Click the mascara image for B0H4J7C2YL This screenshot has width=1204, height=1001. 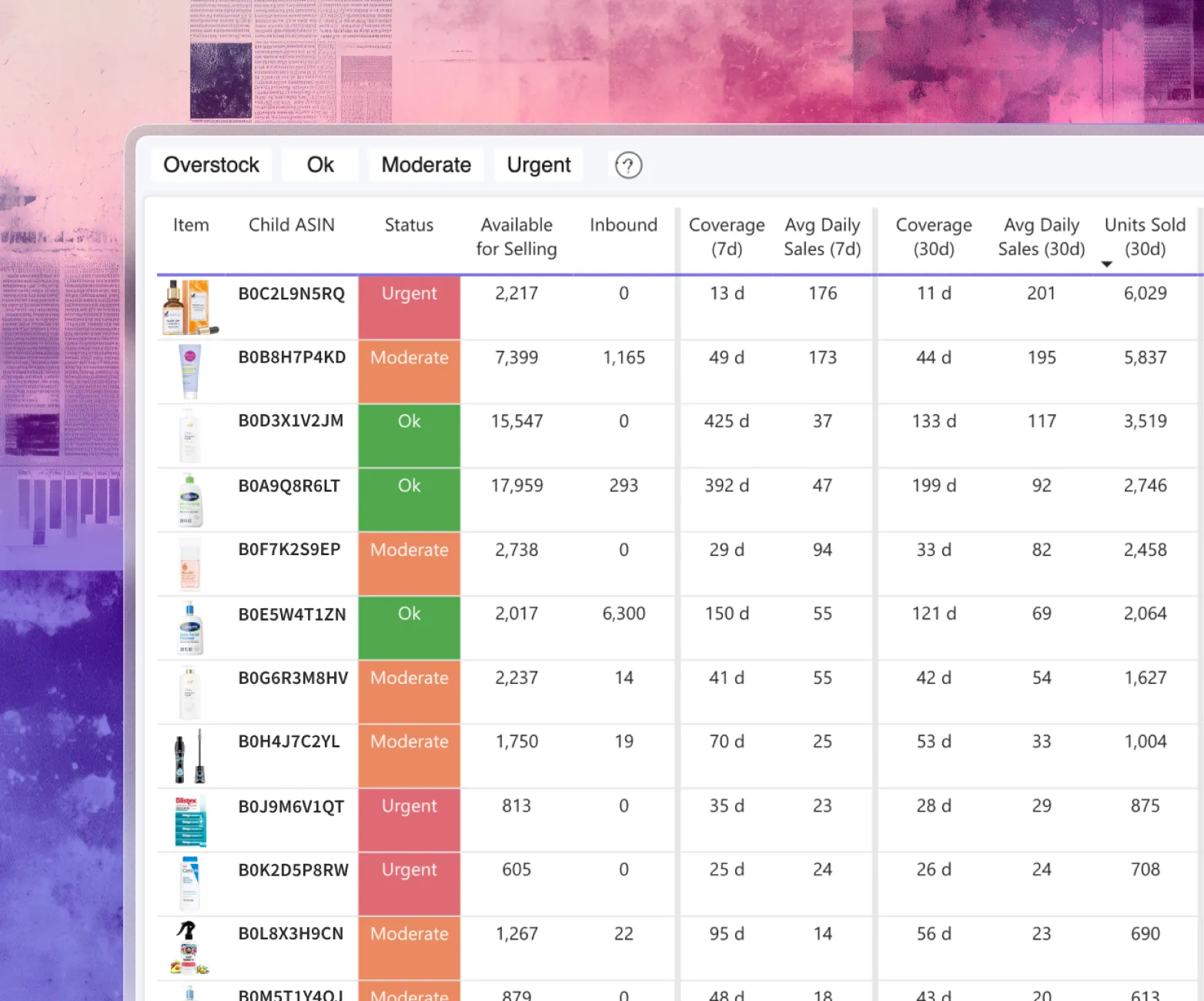(x=189, y=755)
